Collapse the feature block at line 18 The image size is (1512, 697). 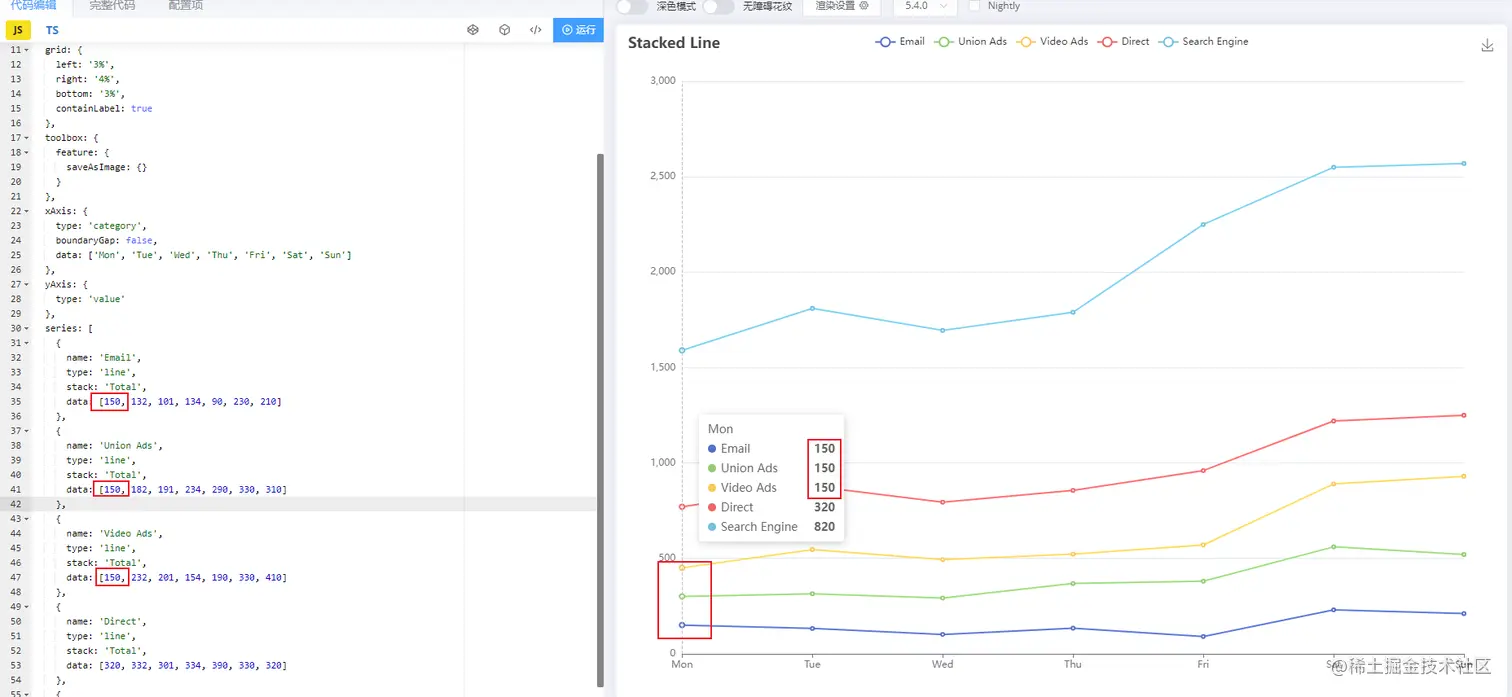26,153
